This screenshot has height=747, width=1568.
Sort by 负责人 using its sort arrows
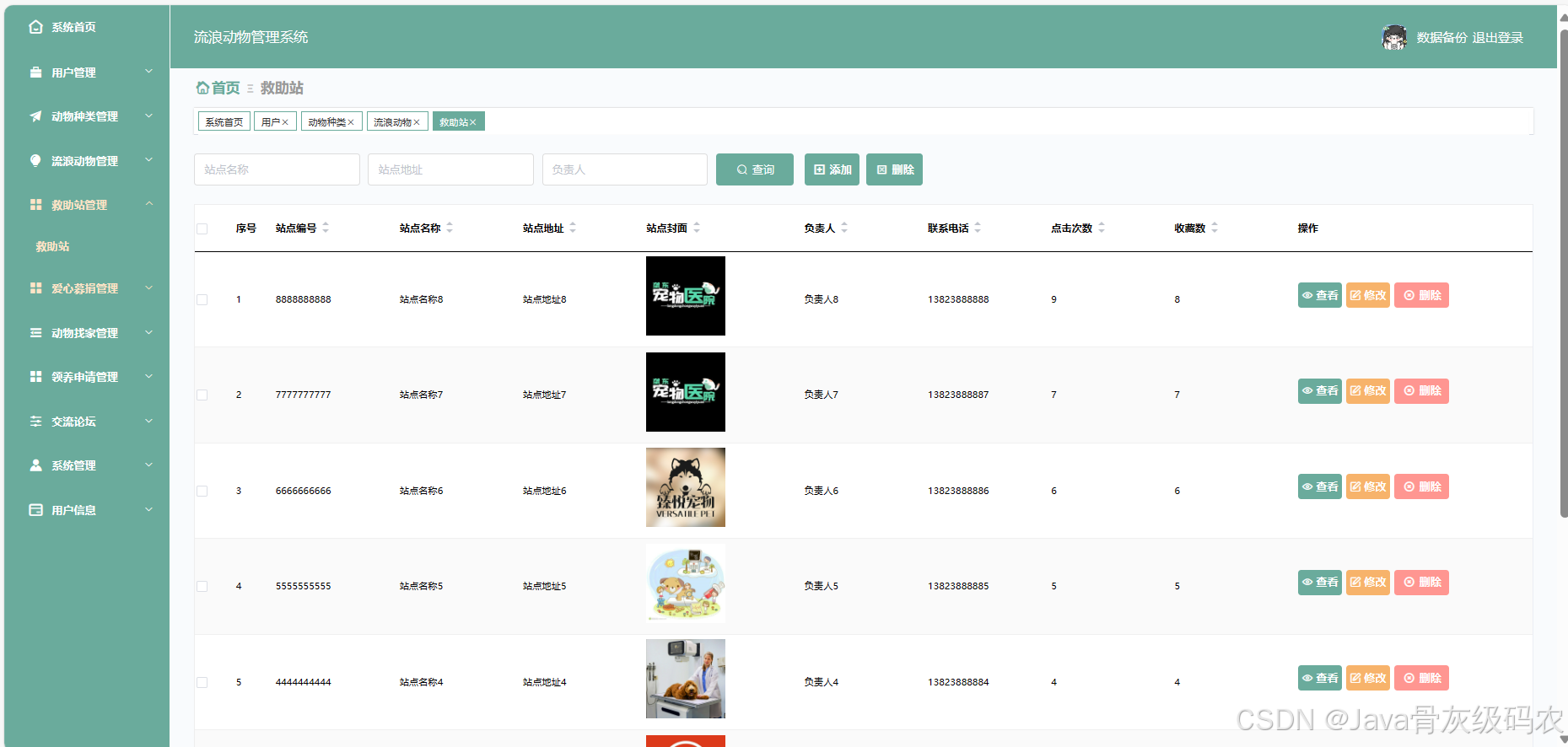coord(844,228)
